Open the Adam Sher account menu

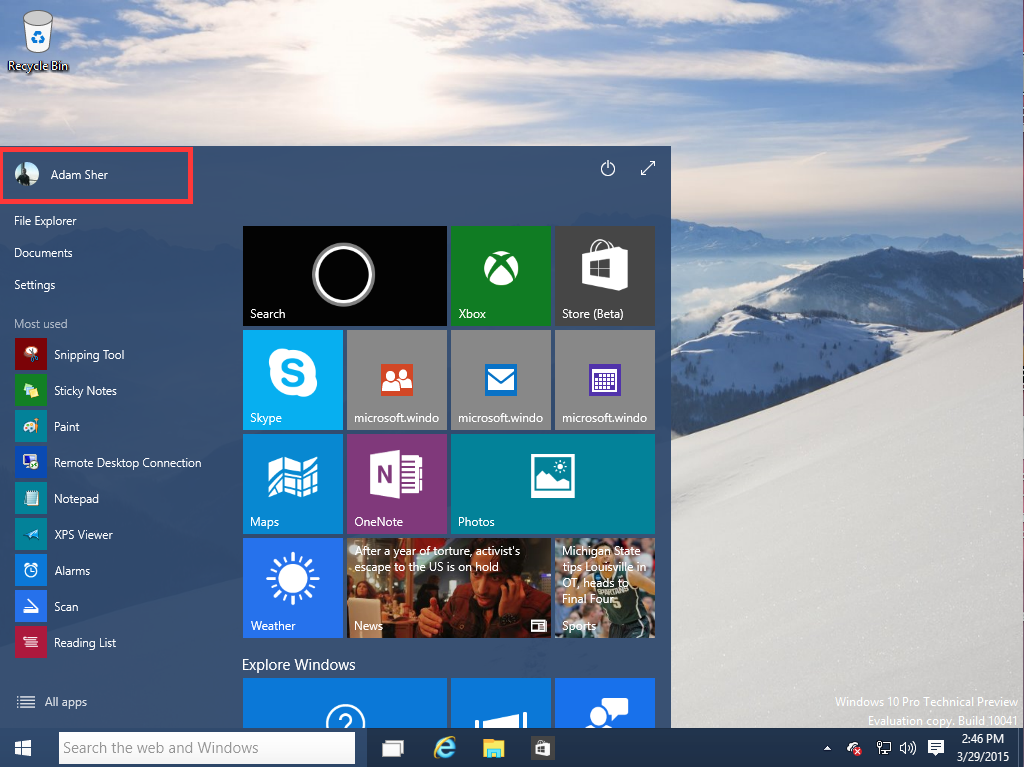(x=97, y=175)
